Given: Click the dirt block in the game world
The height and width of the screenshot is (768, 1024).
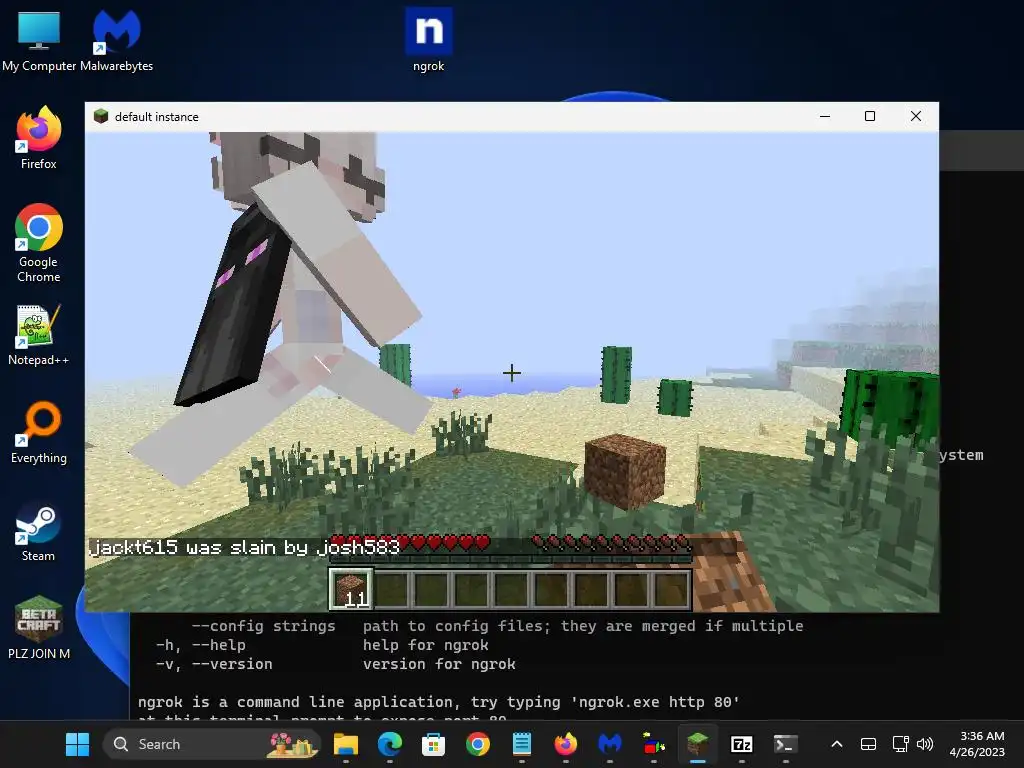Looking at the screenshot, I should pyautogui.click(x=625, y=472).
